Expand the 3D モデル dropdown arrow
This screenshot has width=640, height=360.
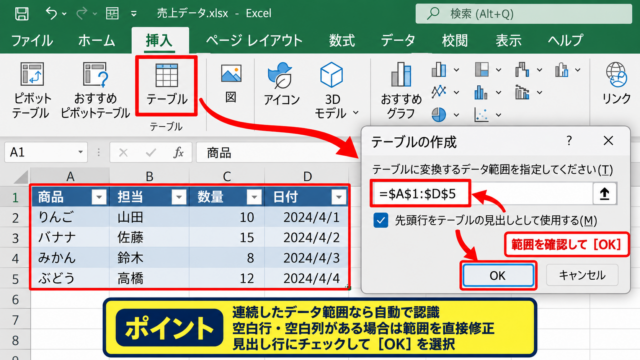coord(356,113)
